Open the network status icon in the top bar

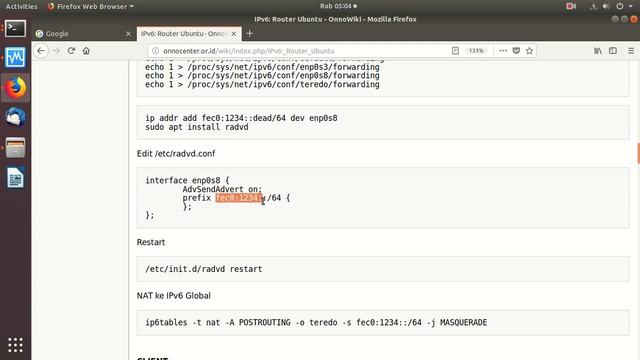click(x=593, y=6)
